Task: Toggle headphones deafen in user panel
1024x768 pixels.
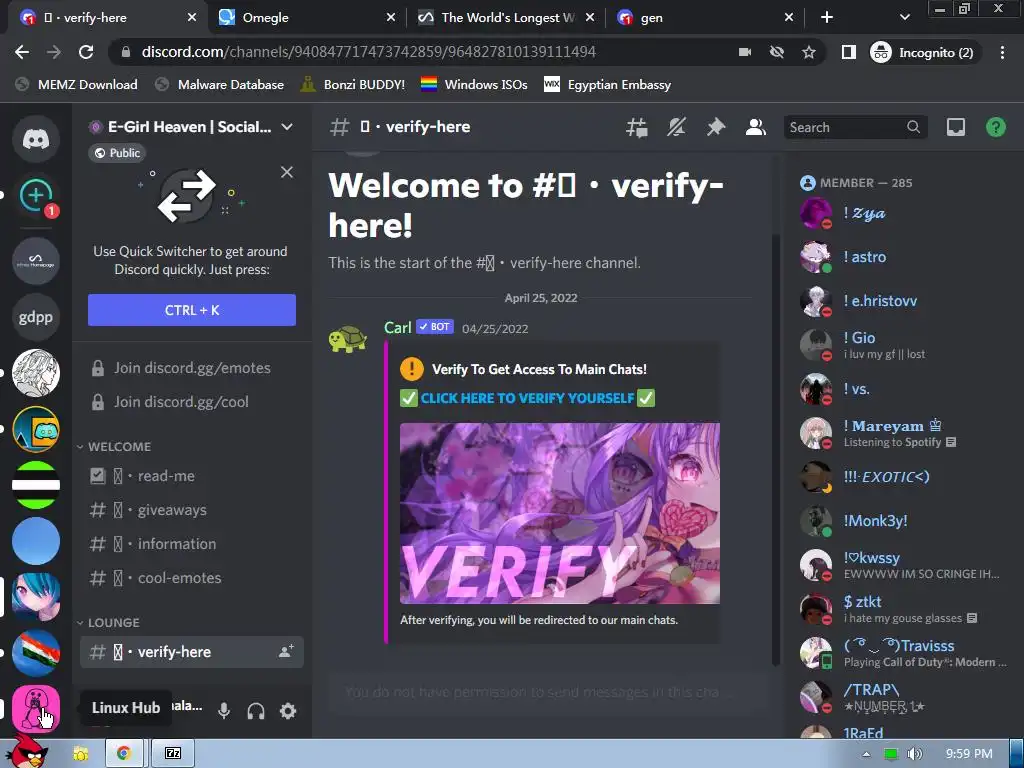Action: tap(256, 711)
